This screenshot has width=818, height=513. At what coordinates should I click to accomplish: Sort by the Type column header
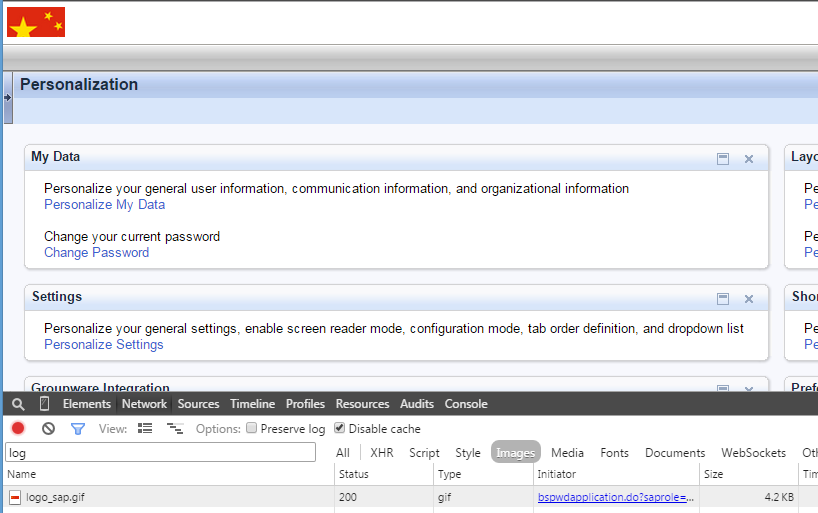483,474
